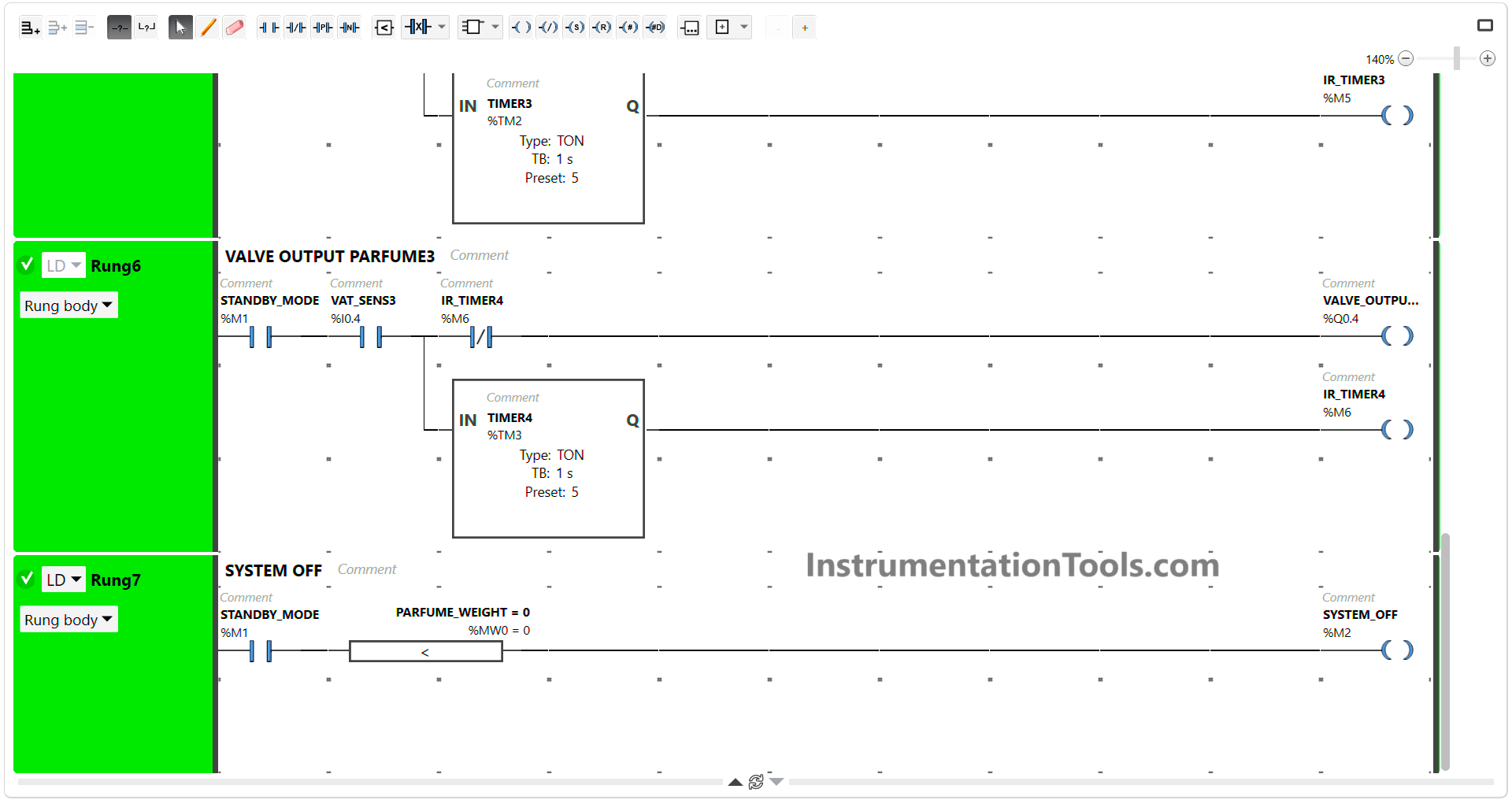Image resolution: width=1512 pixels, height=800 pixels.
Task: Insert a negated output coil
Action: click(x=548, y=28)
